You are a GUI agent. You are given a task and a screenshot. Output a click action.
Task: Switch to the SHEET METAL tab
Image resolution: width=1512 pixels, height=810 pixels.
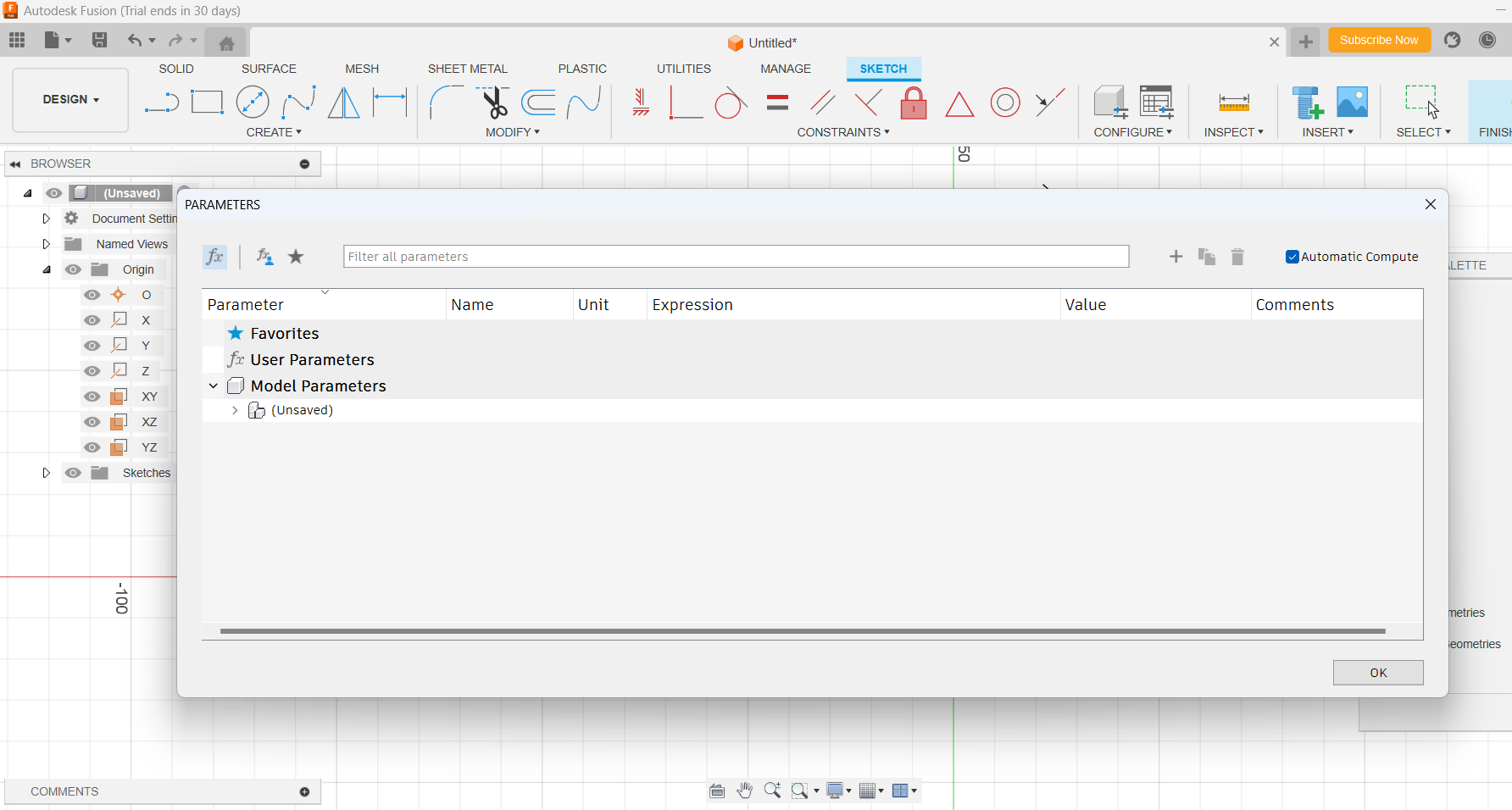tap(468, 69)
